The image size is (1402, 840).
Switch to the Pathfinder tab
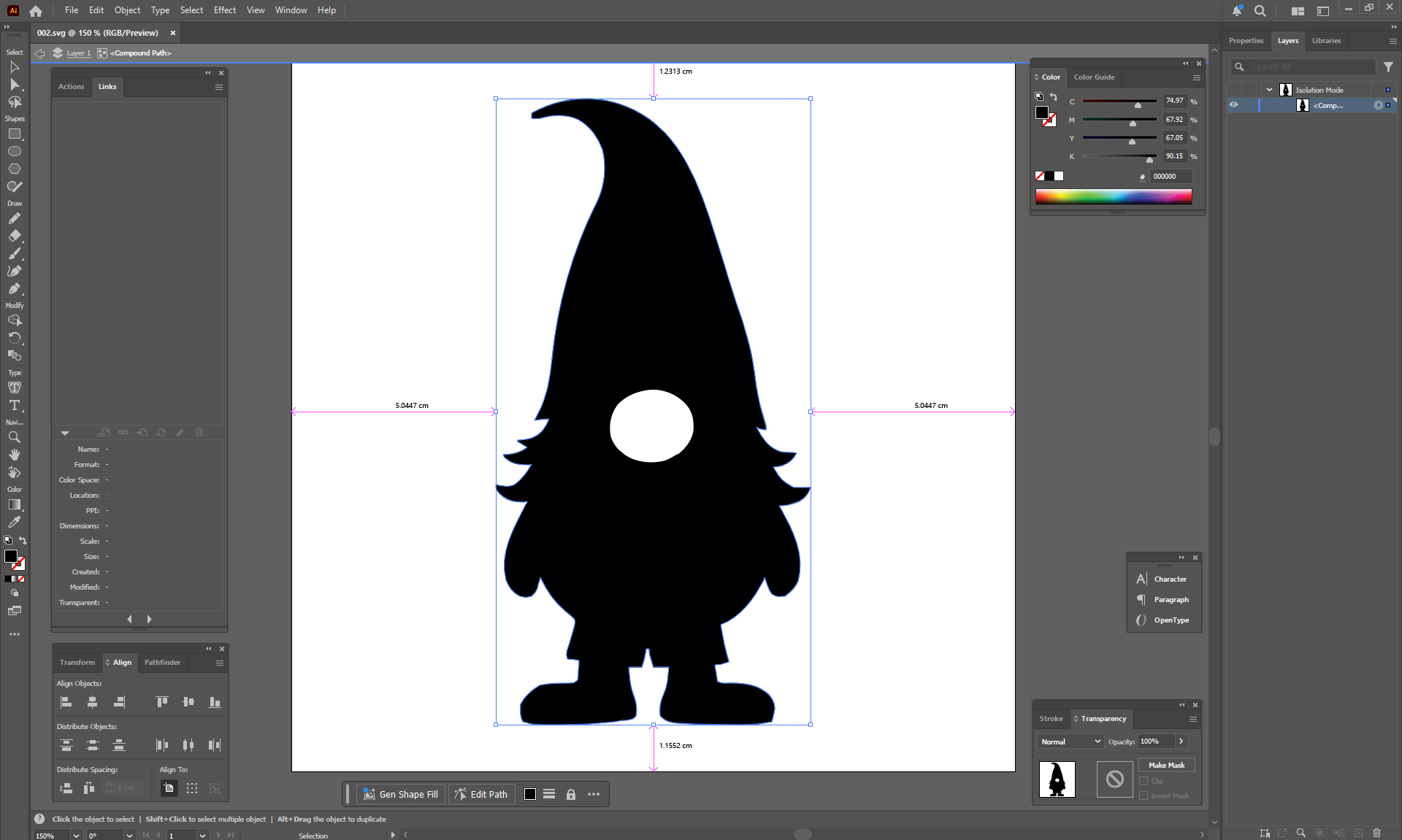tap(162, 663)
